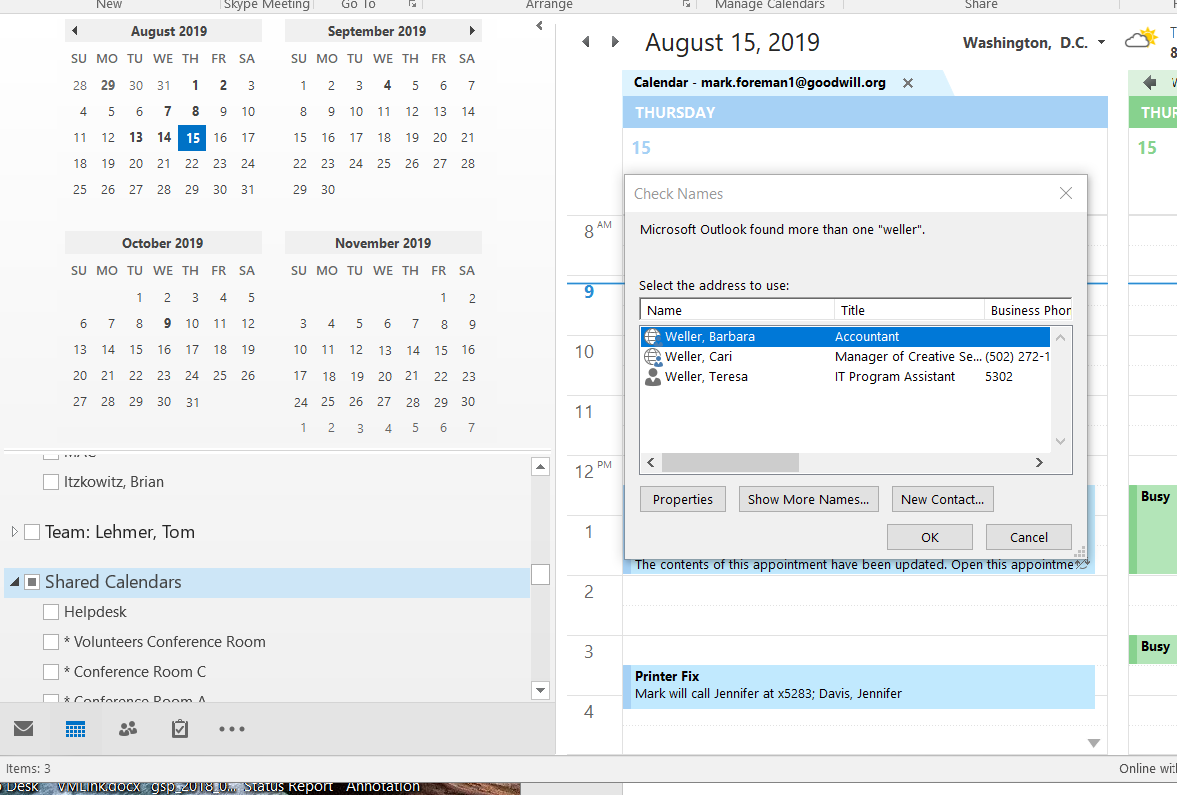This screenshot has height=795, width=1177.
Task: Click horizontal scrollbar thumb in names list
Action: (x=730, y=462)
